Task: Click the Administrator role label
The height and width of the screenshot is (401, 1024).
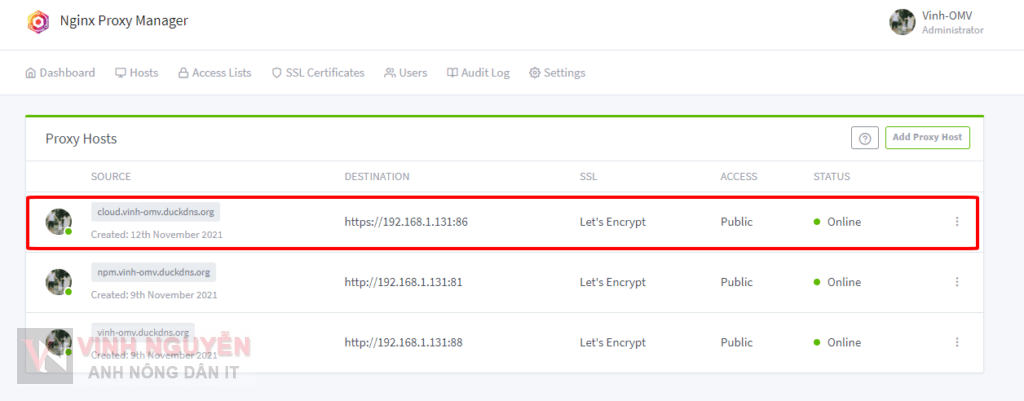Action: [x=953, y=30]
